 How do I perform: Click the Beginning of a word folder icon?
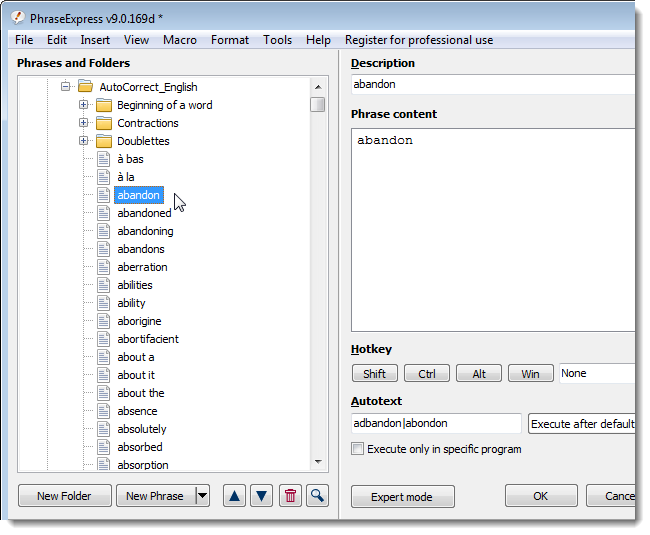[x=104, y=105]
